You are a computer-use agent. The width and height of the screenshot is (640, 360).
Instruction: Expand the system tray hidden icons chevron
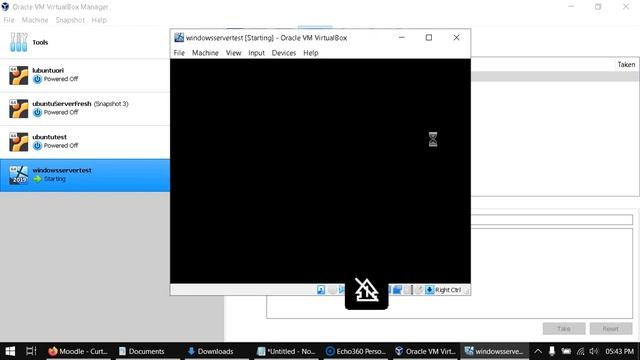pyautogui.click(x=538, y=351)
